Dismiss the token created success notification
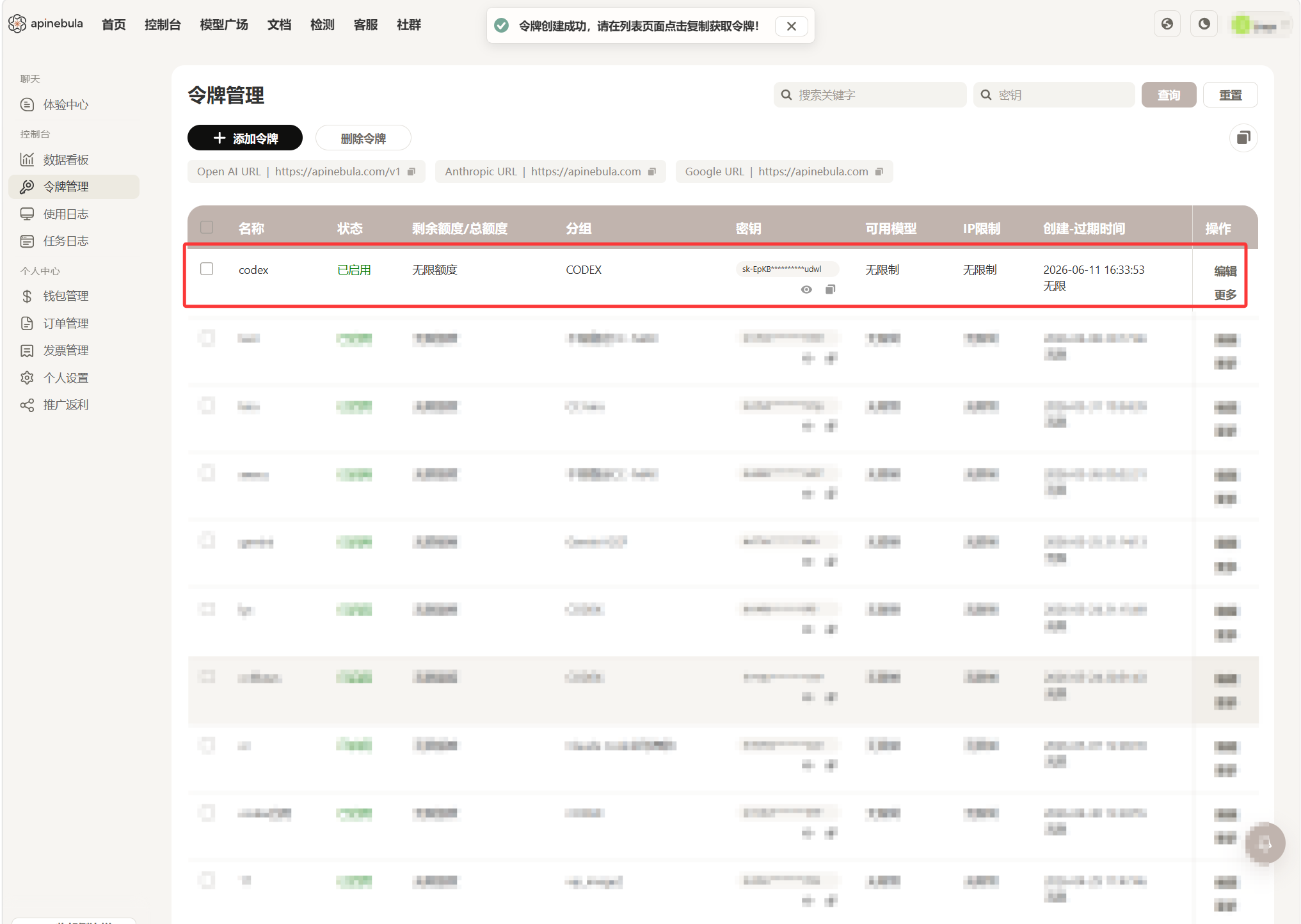 [792, 26]
